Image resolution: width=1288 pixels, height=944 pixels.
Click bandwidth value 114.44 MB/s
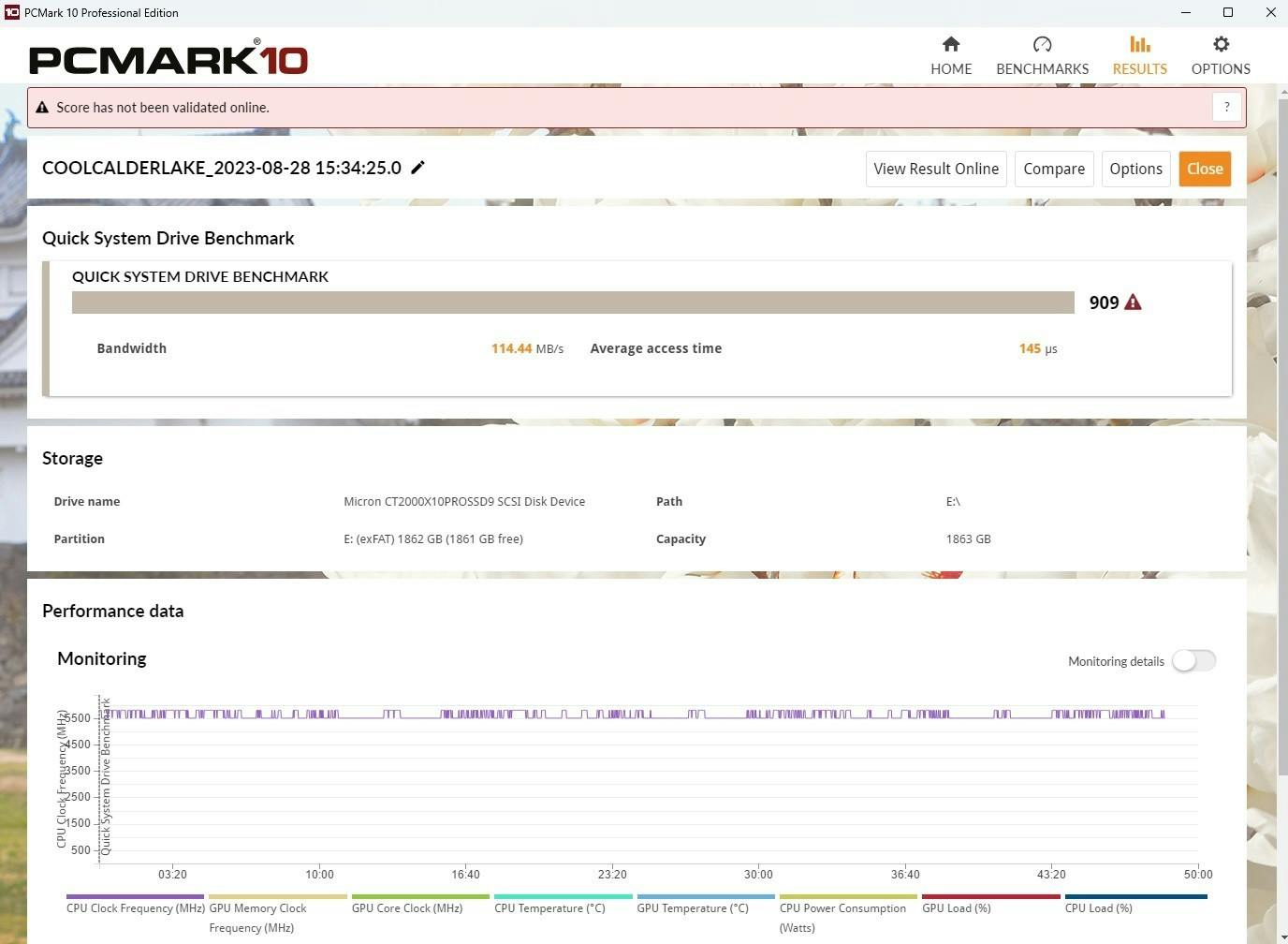click(x=527, y=348)
